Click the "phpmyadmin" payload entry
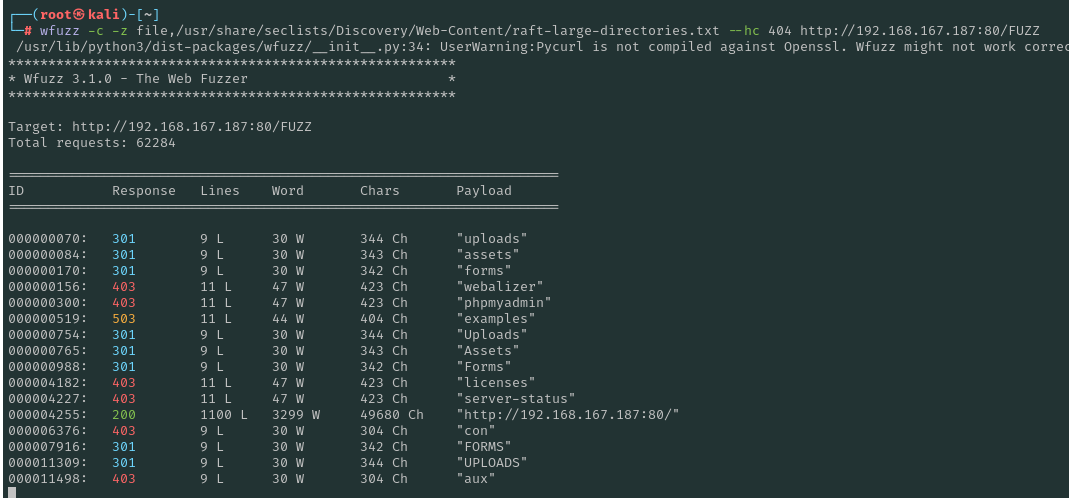This screenshot has width=1069, height=498. pyautogui.click(x=504, y=302)
